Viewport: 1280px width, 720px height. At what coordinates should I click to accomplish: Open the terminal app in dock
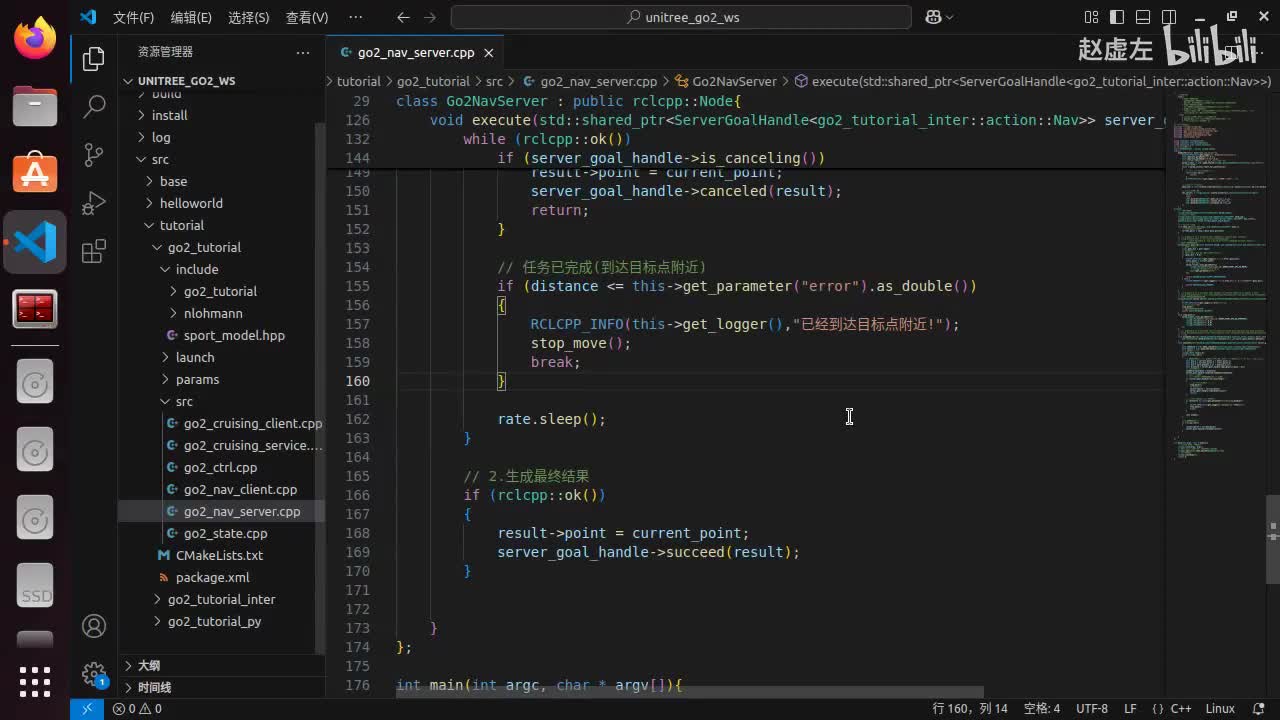click(35, 310)
